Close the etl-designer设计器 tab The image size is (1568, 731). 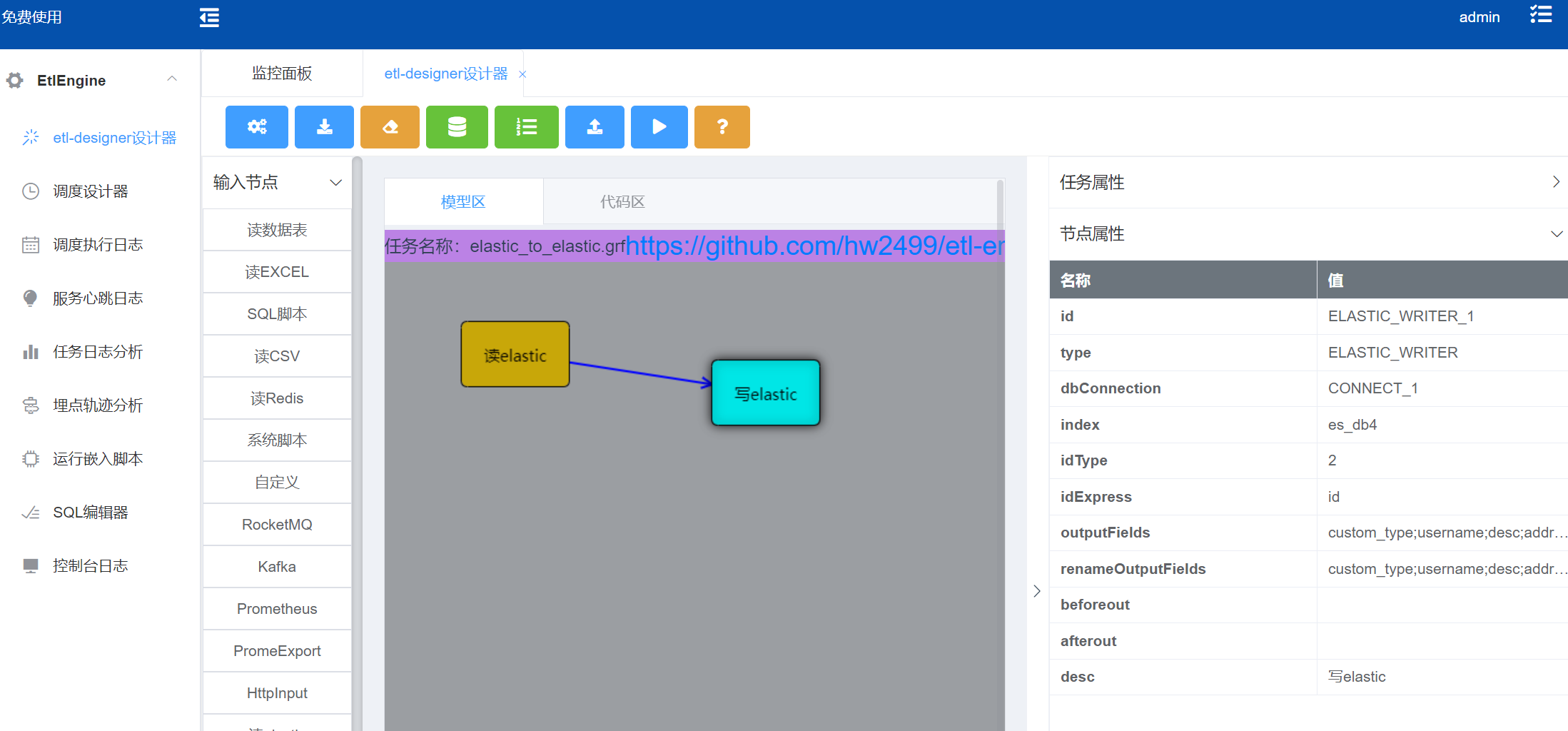click(522, 74)
